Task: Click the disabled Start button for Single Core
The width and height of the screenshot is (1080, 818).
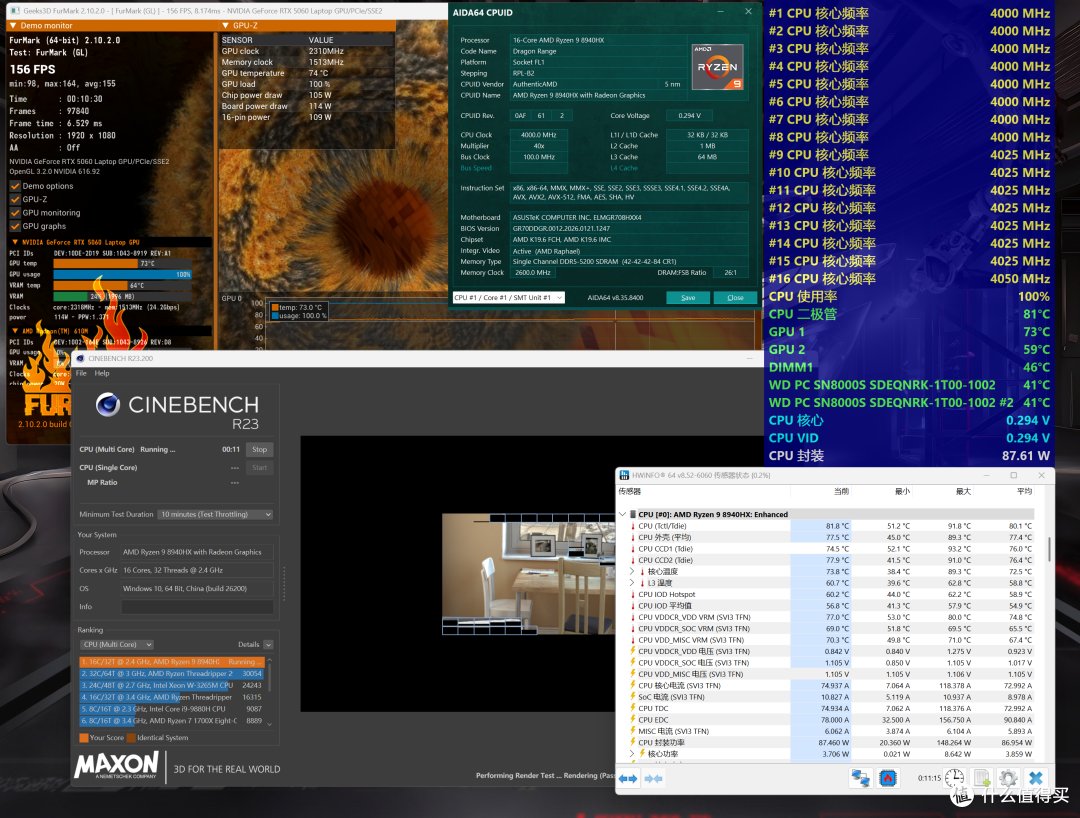Action: (x=260, y=468)
